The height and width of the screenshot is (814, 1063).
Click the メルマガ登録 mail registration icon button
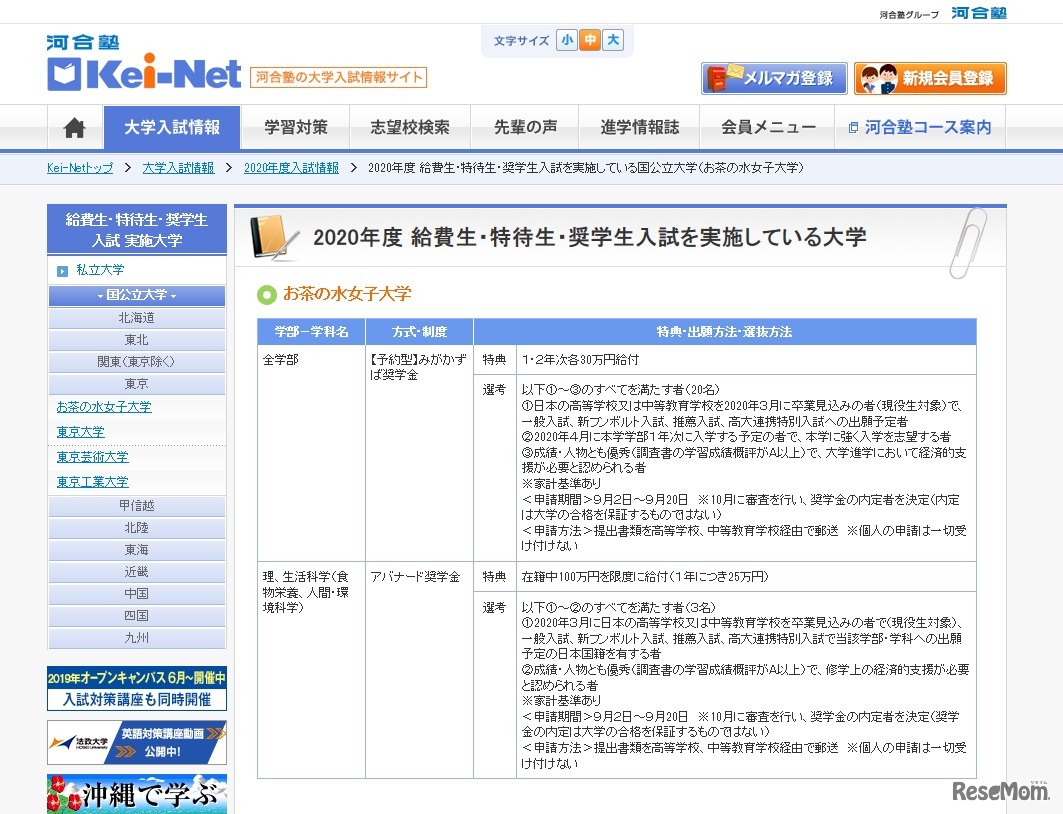coord(772,77)
